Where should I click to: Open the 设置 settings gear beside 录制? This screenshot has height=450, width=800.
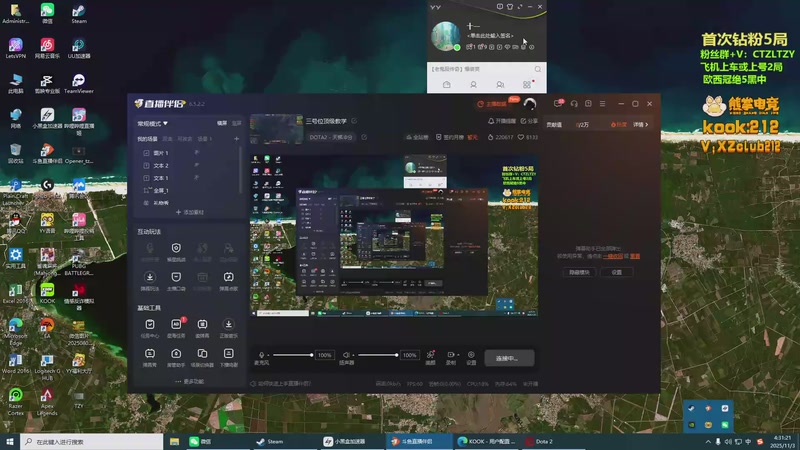(x=471, y=358)
